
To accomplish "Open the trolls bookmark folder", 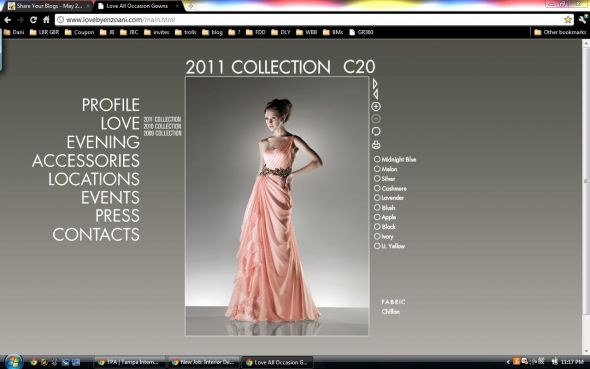I will [x=186, y=32].
